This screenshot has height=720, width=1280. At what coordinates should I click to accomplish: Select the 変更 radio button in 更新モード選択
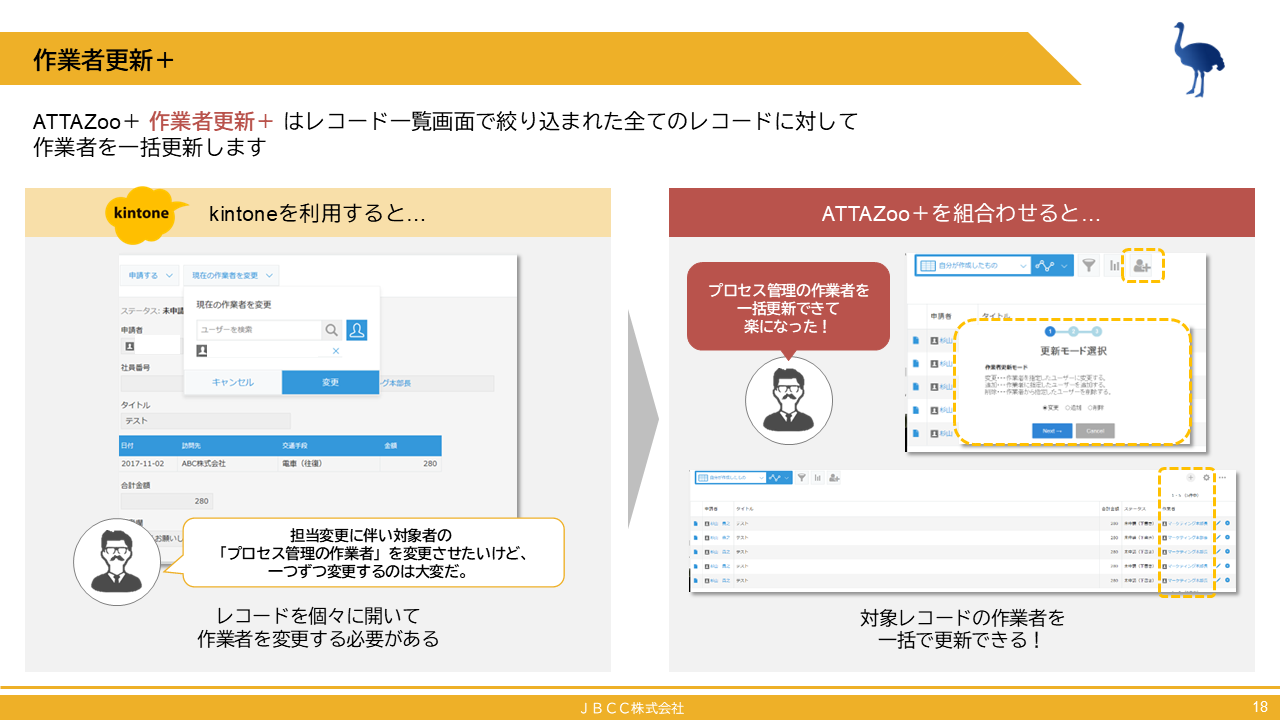pos(1044,408)
